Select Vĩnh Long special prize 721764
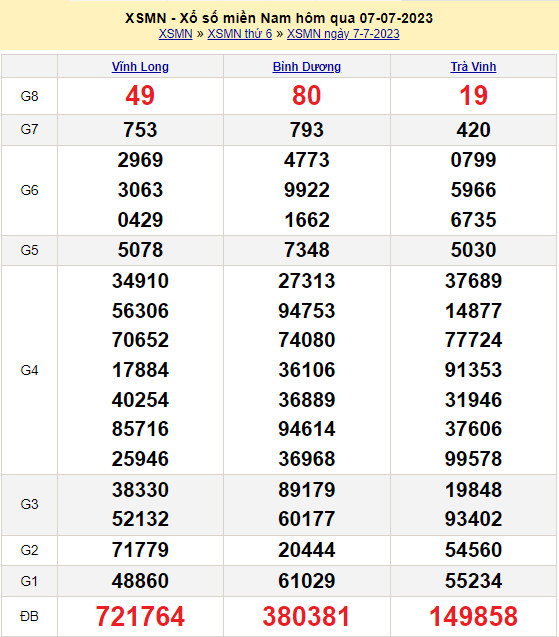The height and width of the screenshot is (637, 559). click(x=140, y=616)
